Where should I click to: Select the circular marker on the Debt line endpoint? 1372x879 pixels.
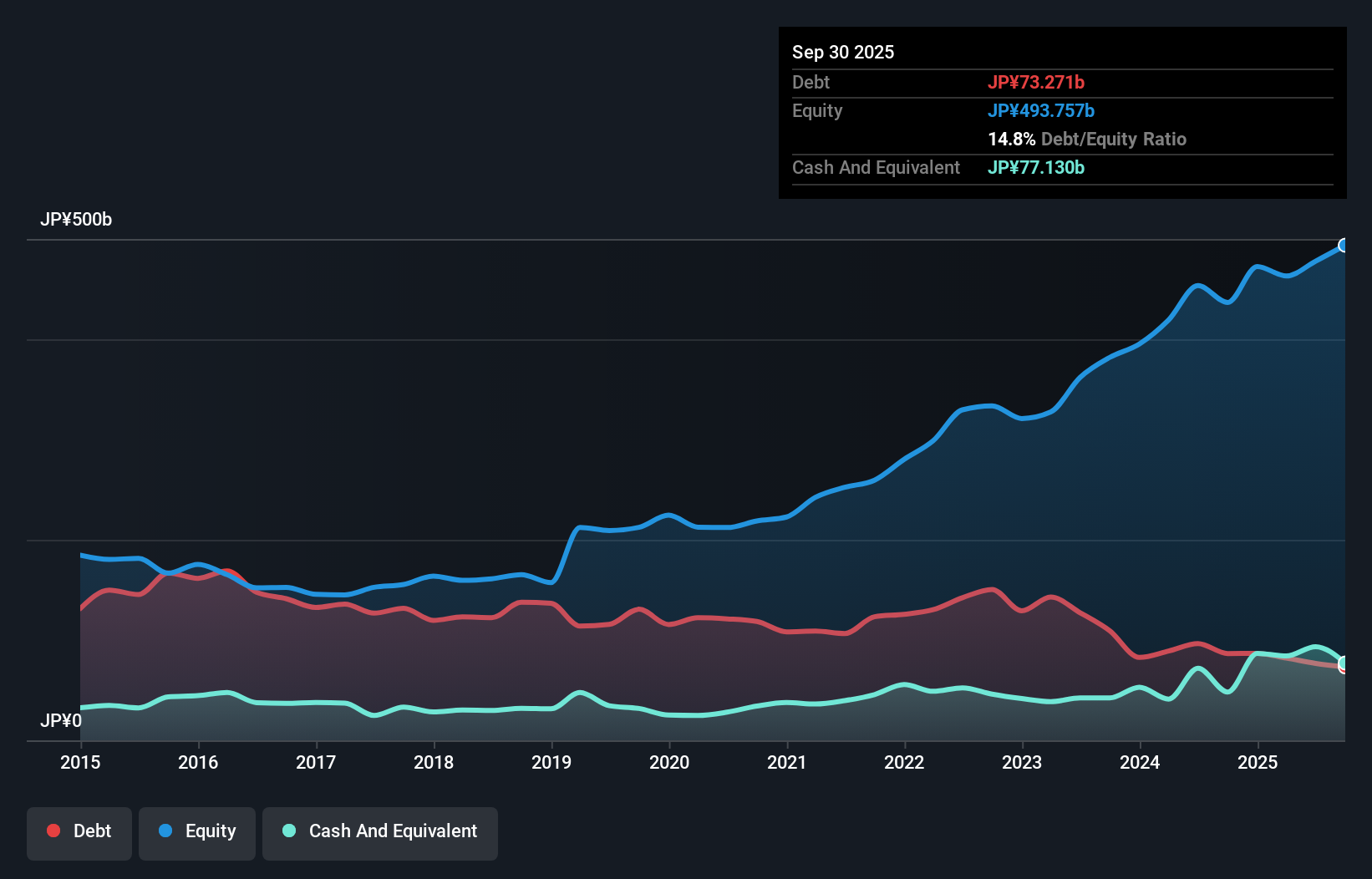(1344, 668)
